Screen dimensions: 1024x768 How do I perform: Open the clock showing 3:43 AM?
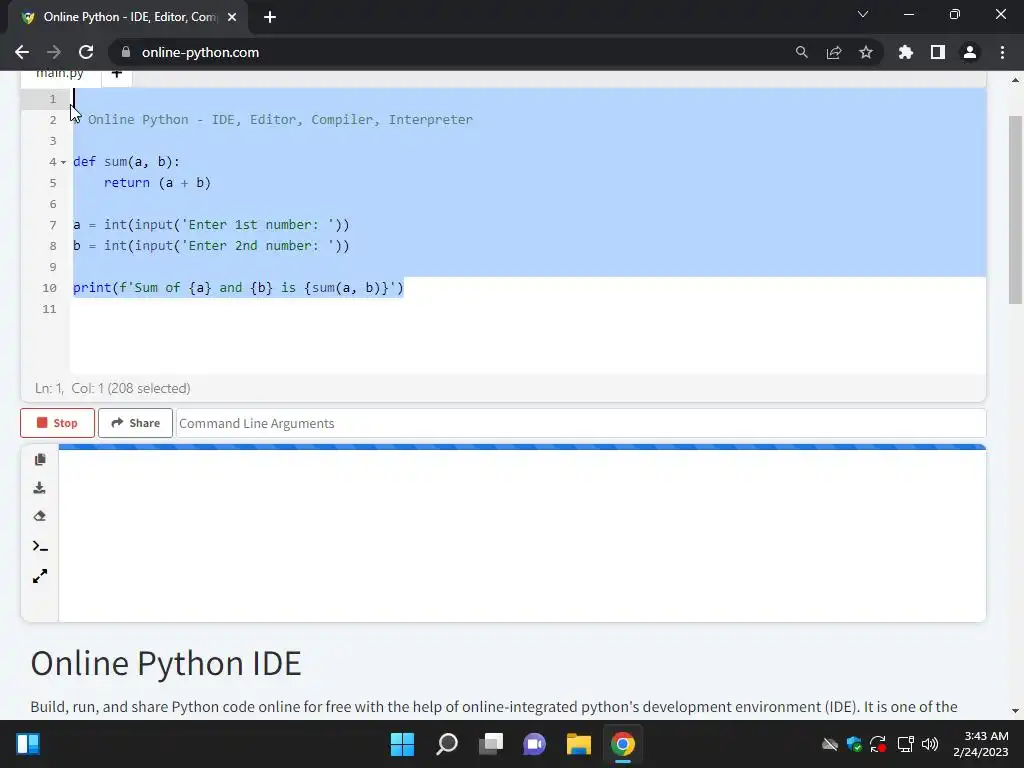[980, 744]
